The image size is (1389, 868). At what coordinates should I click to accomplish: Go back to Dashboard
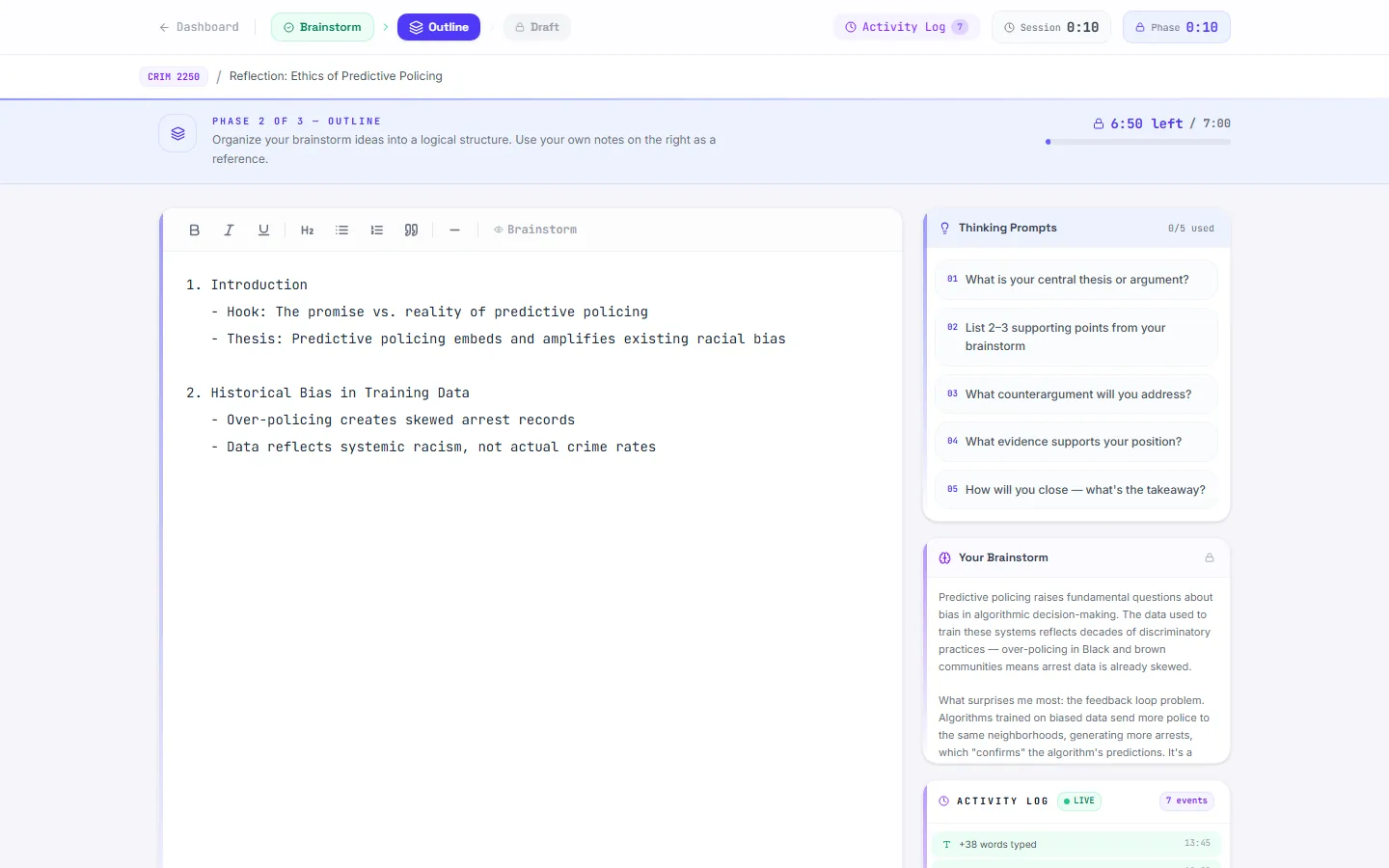(x=199, y=27)
